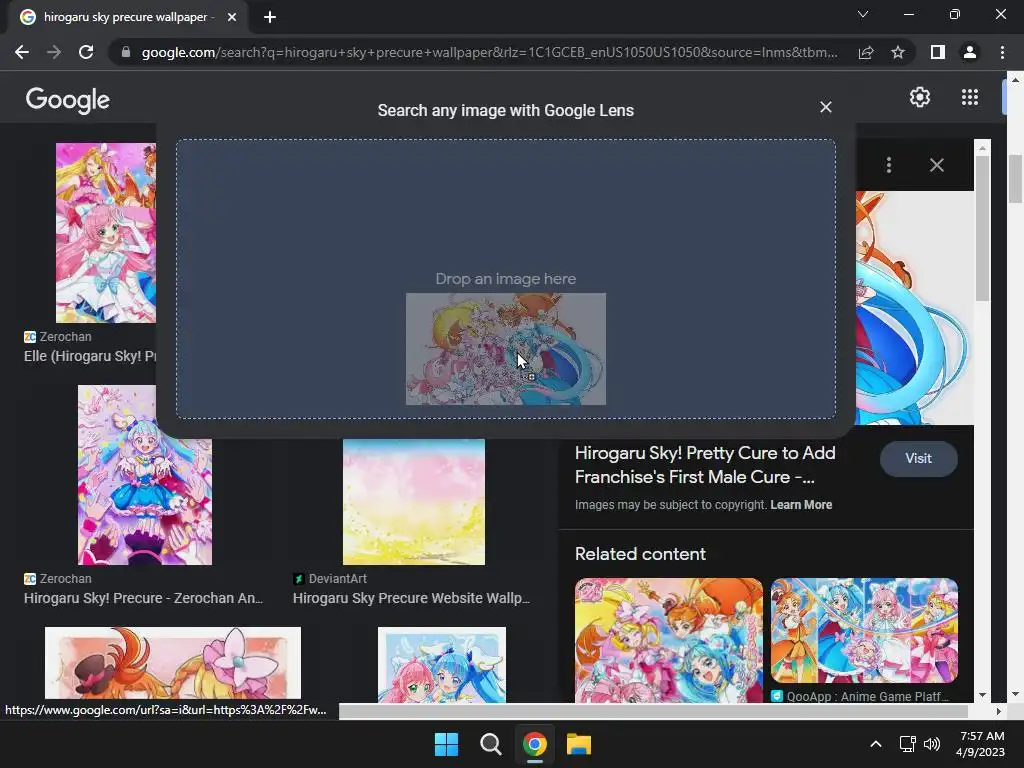
Task: Close the hirogaru sky precure tab
Action: (232, 17)
